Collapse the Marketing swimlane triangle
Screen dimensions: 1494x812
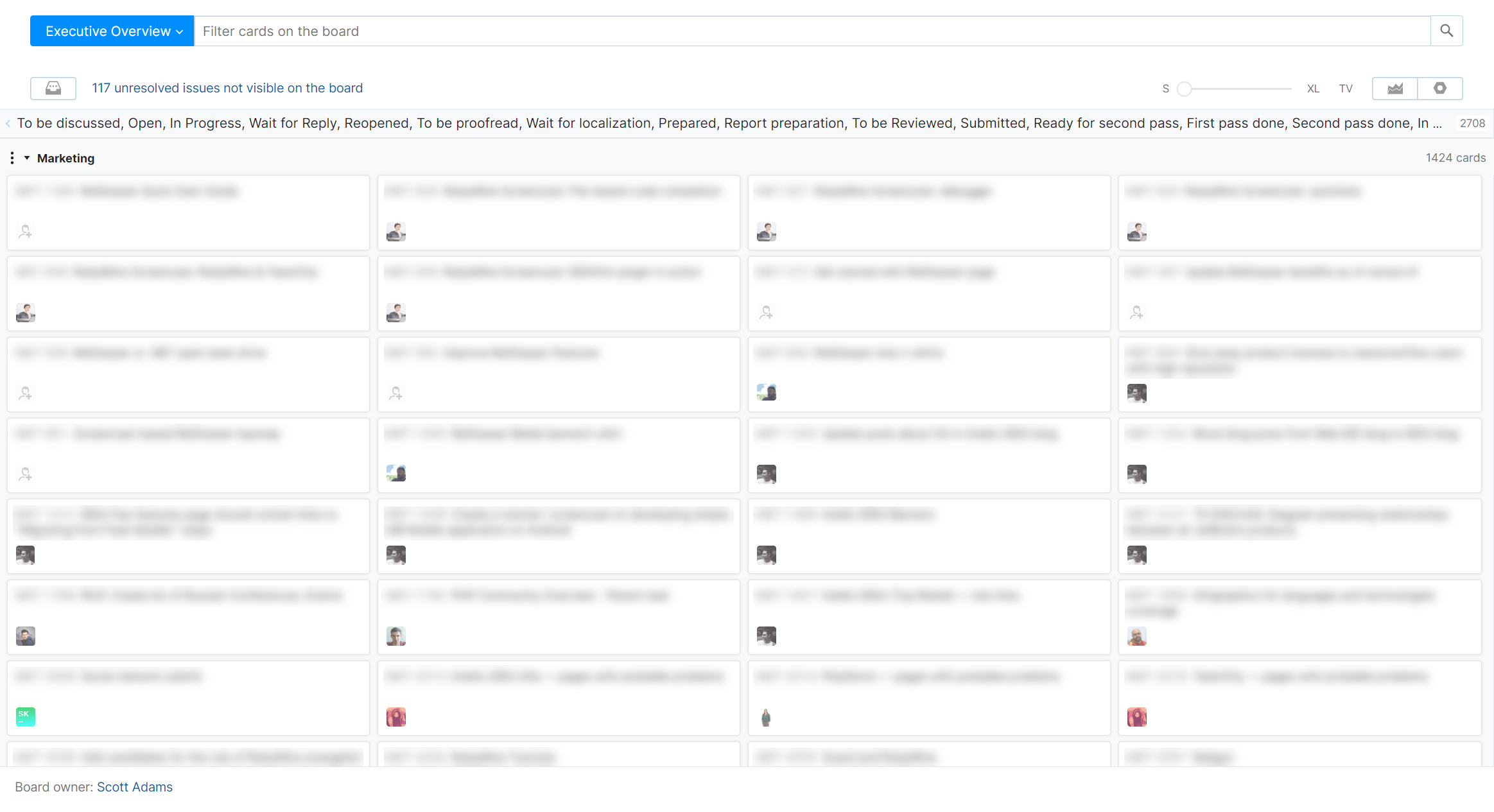pos(27,158)
